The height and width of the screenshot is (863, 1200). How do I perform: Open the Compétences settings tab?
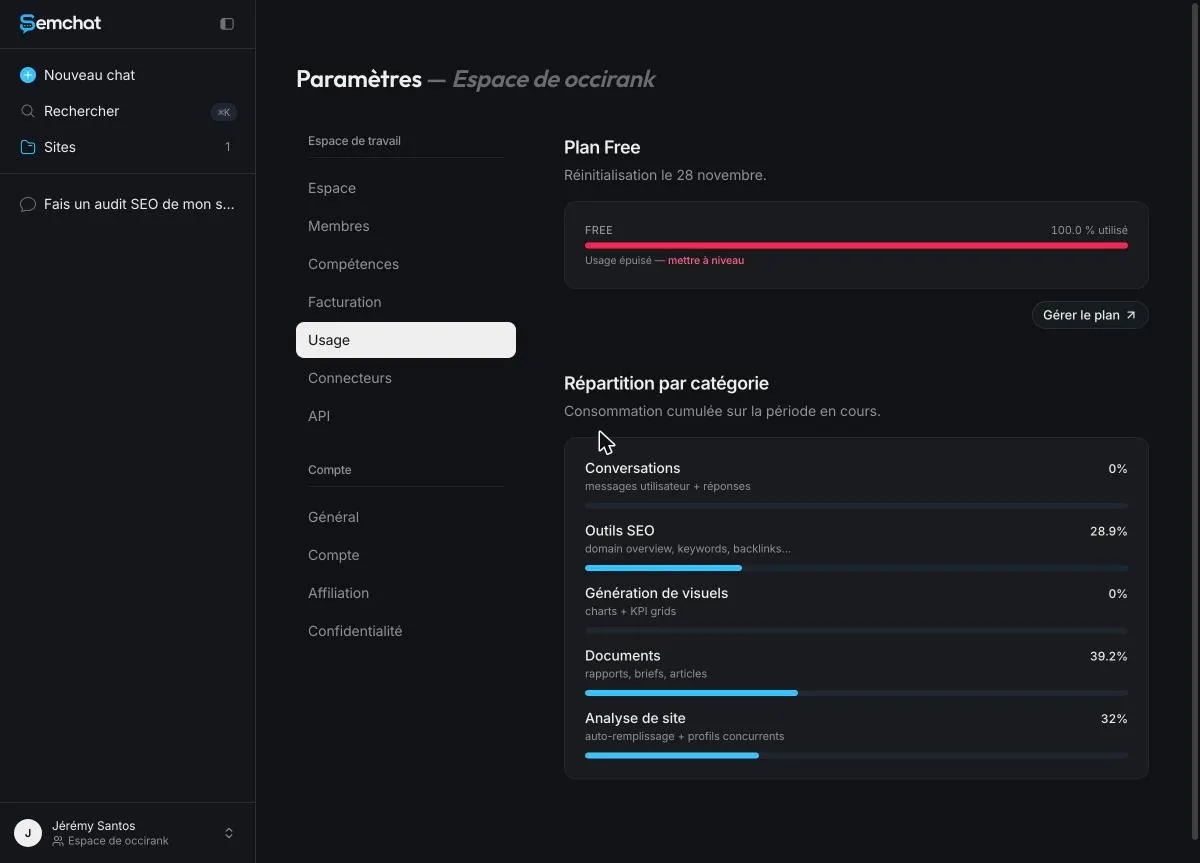(x=406, y=264)
